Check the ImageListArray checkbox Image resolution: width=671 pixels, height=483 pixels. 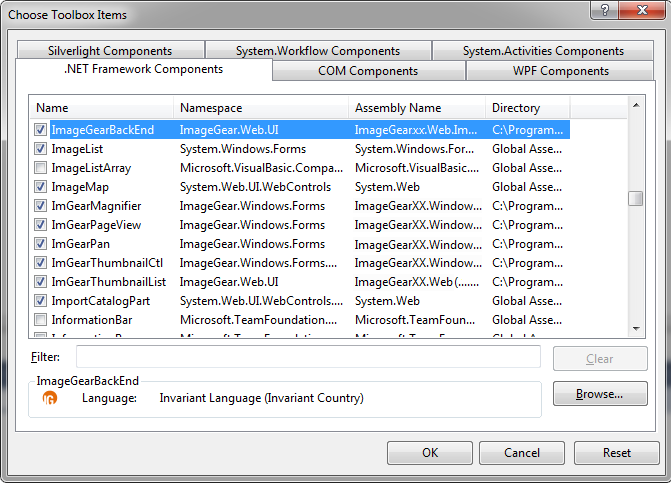coord(41,168)
